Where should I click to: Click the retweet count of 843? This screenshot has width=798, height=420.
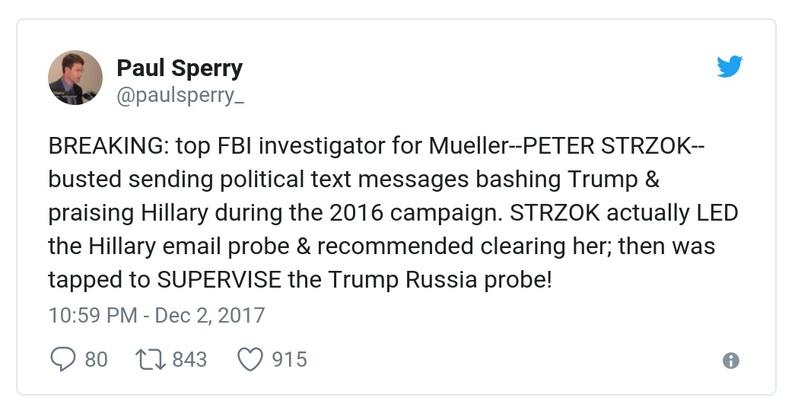click(190, 359)
